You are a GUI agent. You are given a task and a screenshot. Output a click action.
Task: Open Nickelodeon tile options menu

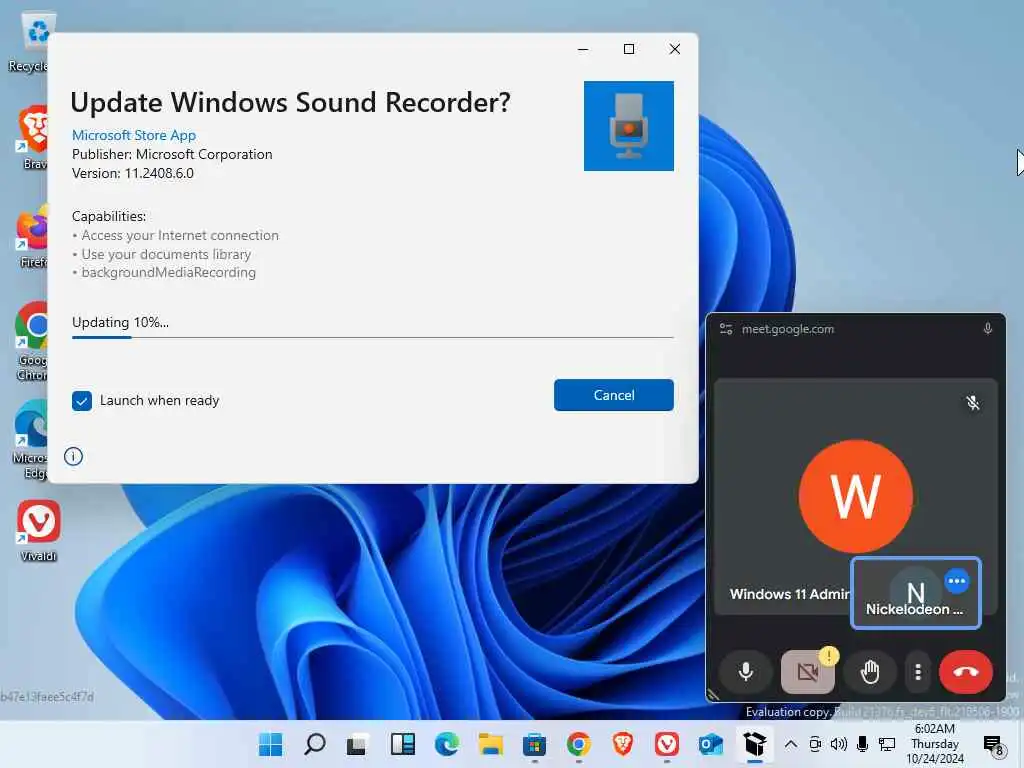coord(957,581)
